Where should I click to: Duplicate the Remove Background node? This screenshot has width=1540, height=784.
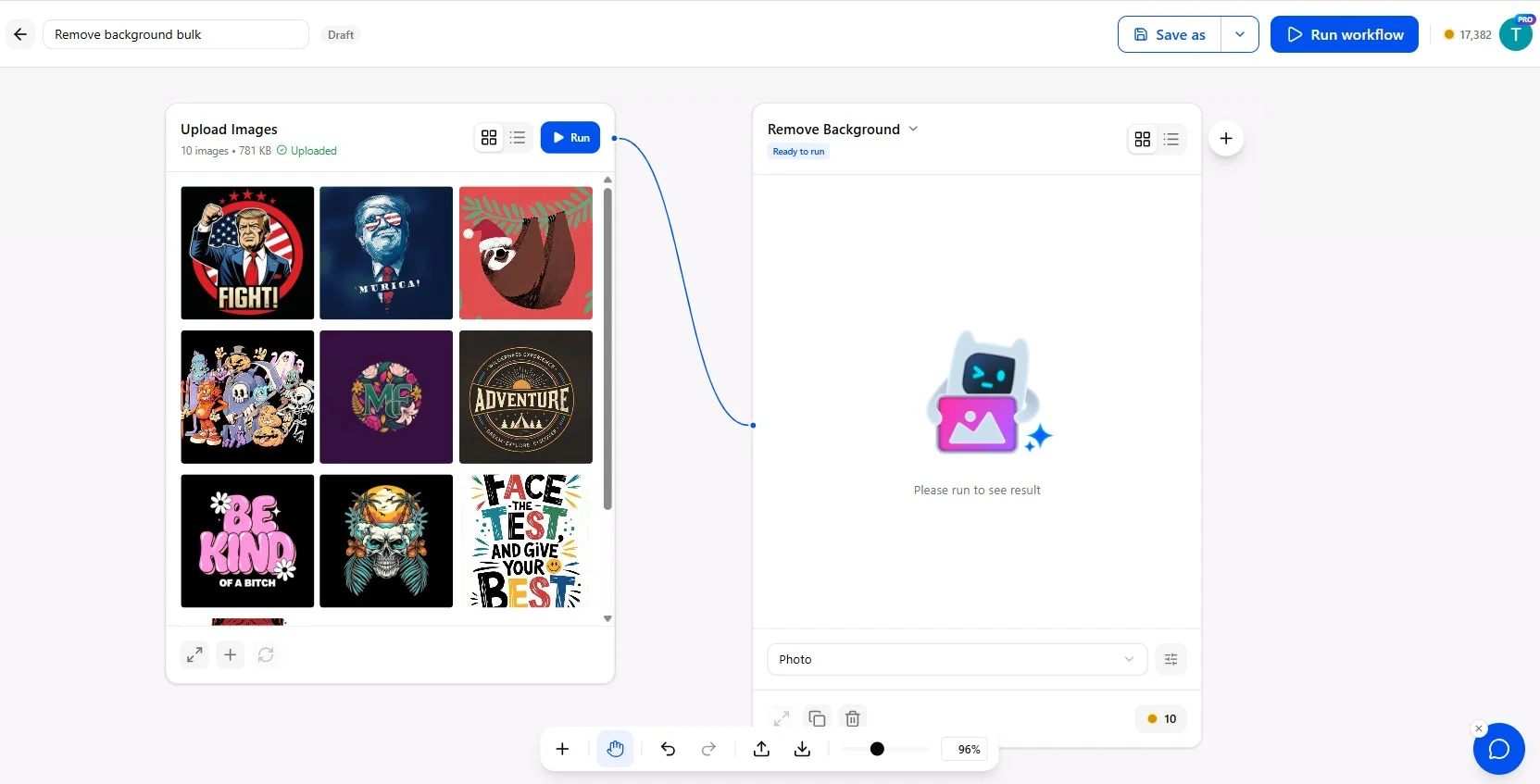(817, 718)
